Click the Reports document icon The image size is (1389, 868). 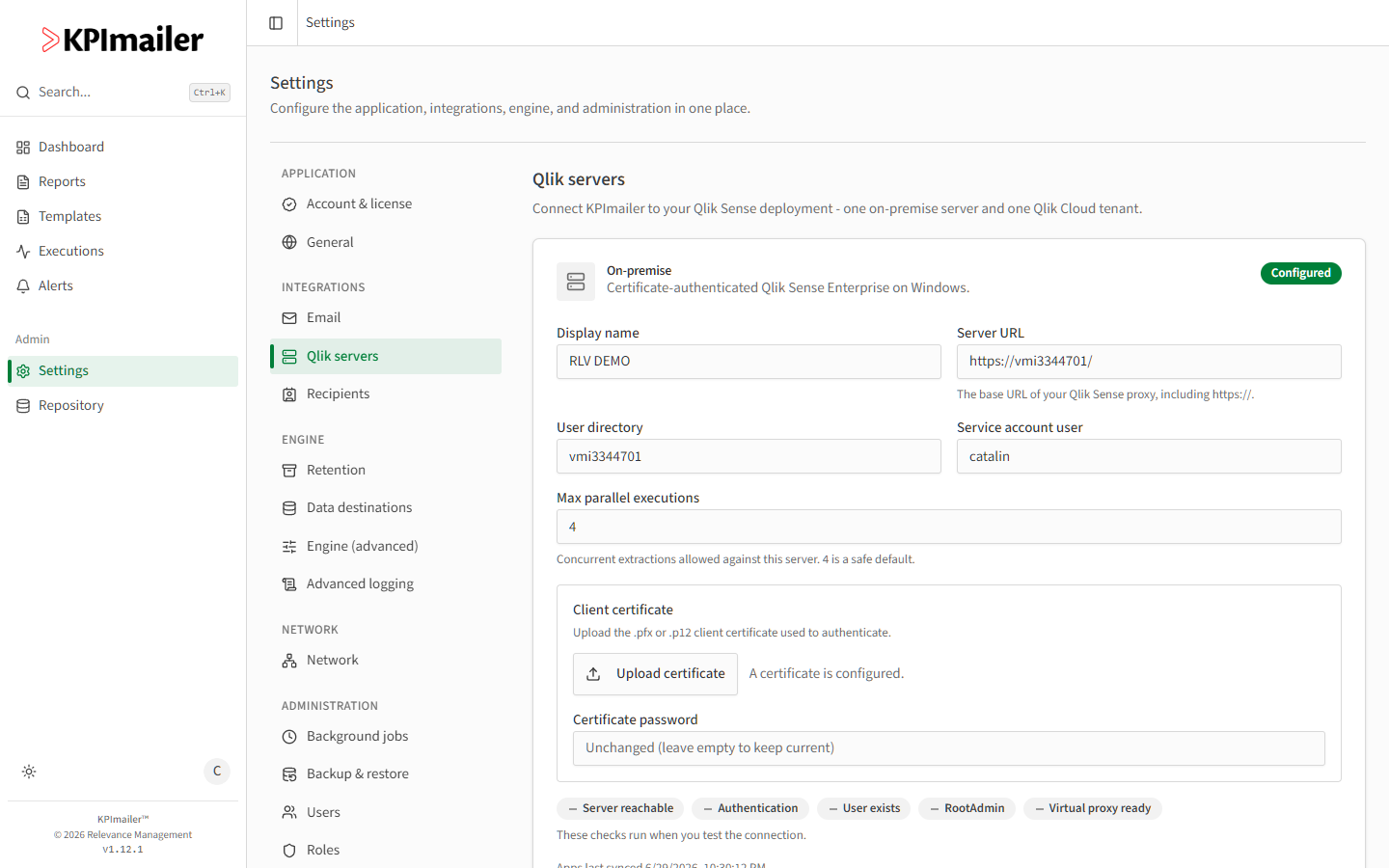click(23, 182)
